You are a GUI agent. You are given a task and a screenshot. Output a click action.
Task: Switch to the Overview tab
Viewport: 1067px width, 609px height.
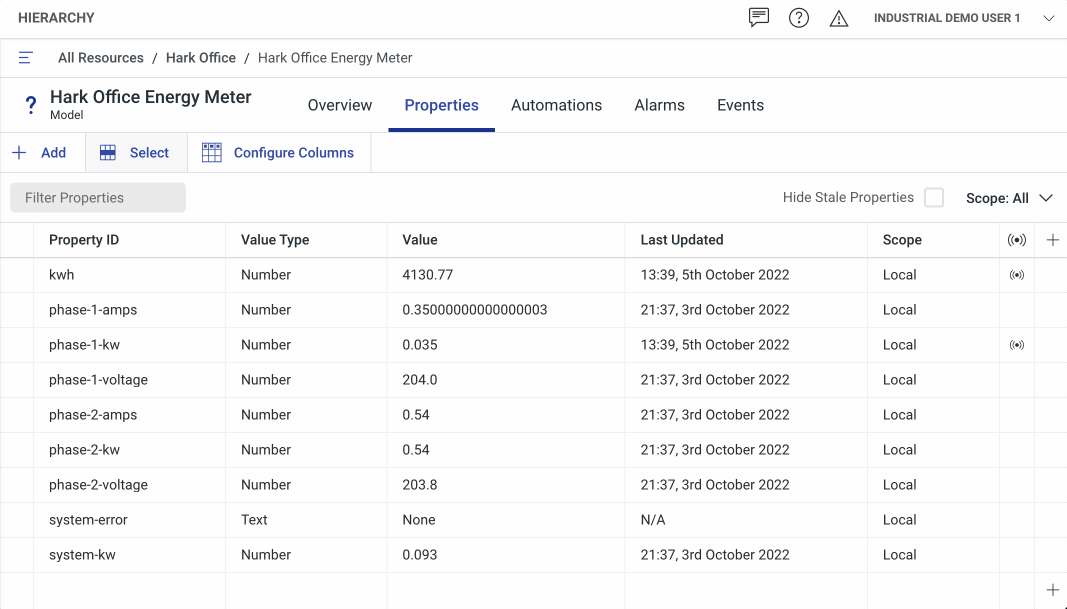[340, 105]
